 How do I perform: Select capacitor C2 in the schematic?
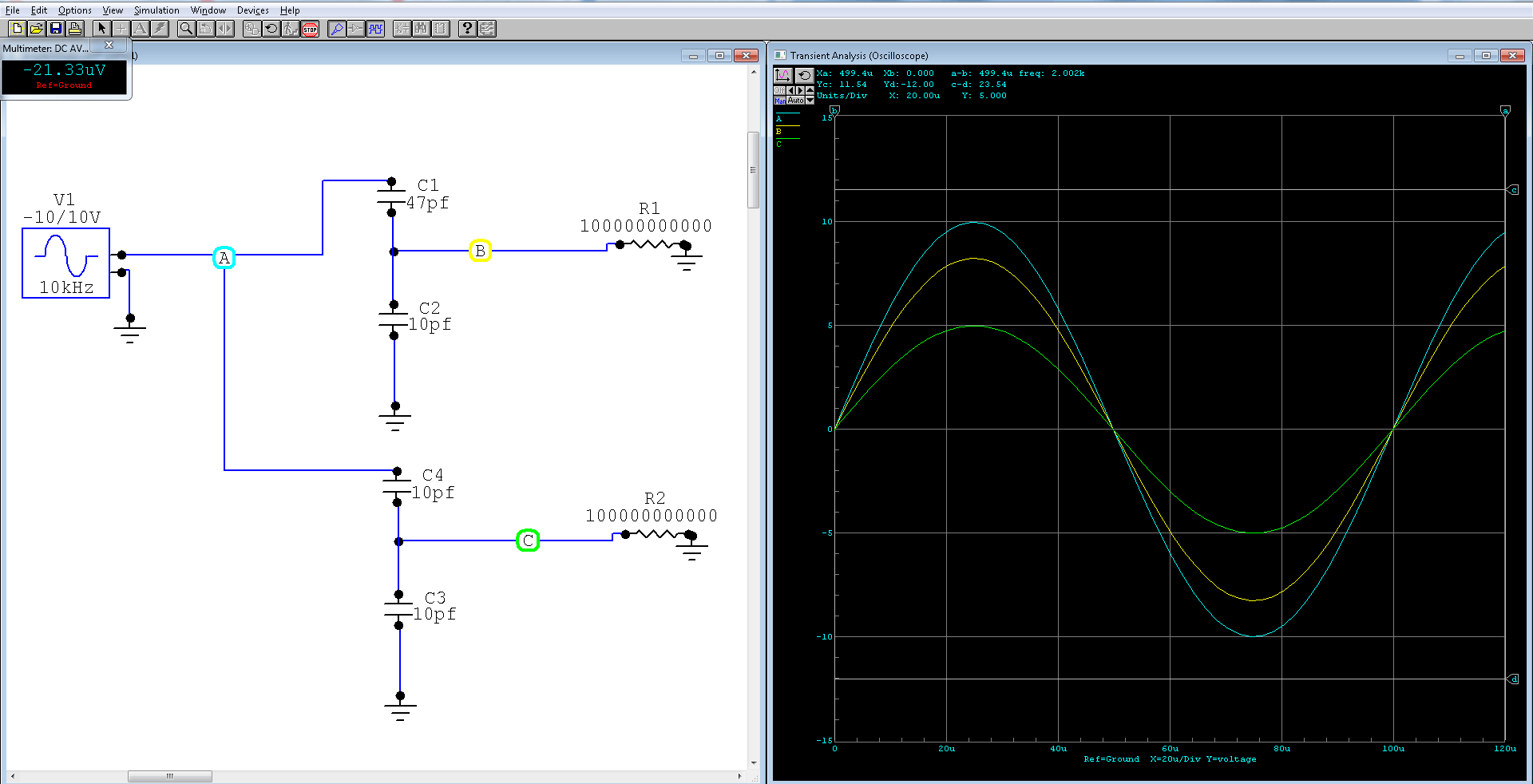[x=394, y=320]
